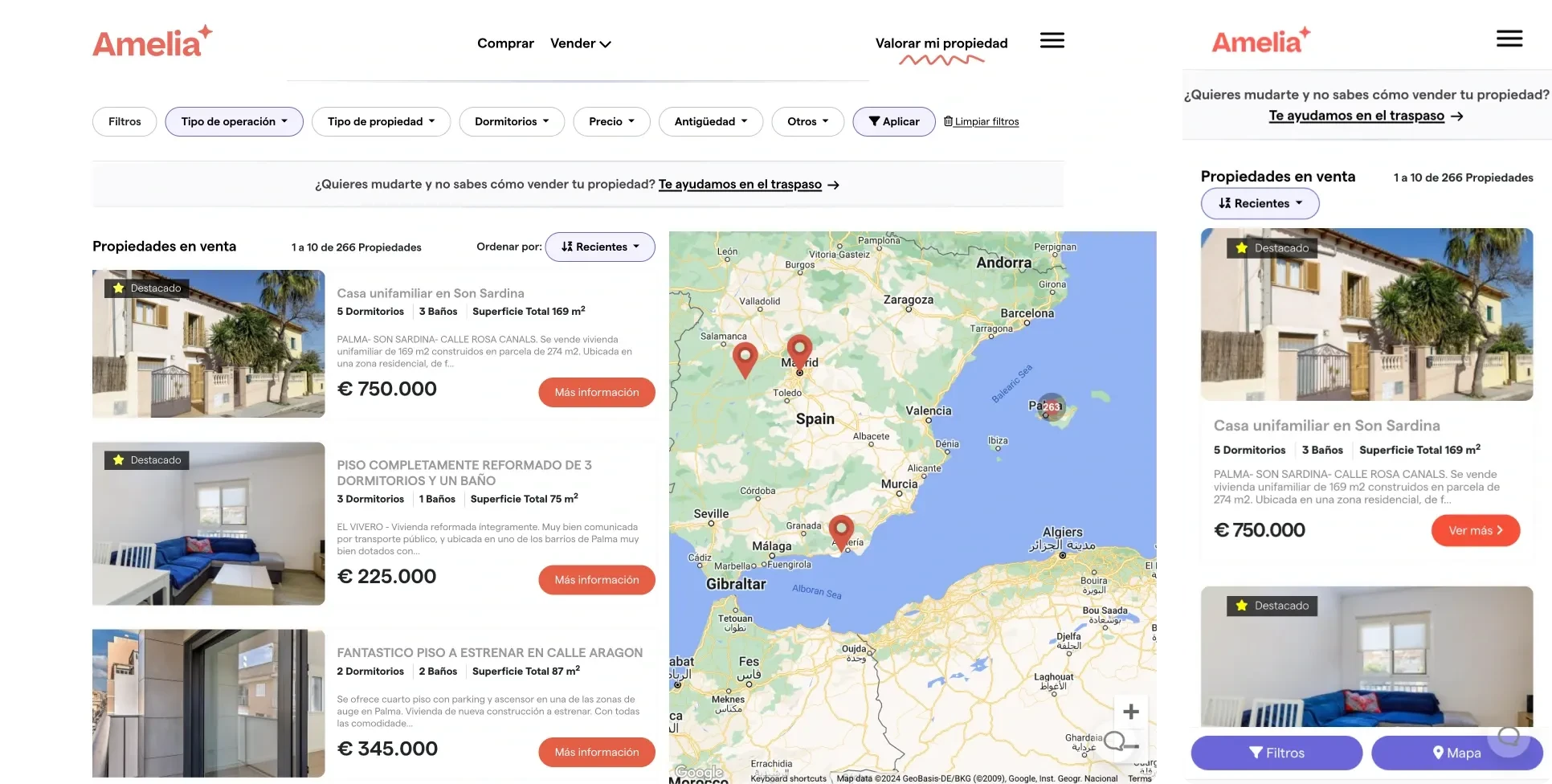
Task: Open the Recientes sort dropdown in the mobile view
Action: [1260, 203]
